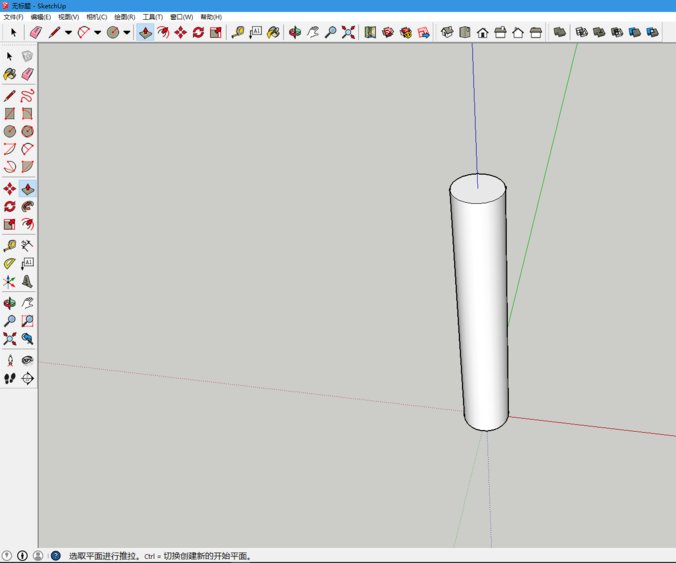The height and width of the screenshot is (563, 676).
Task: Open the 帮助(H) menu
Action: tap(211, 17)
